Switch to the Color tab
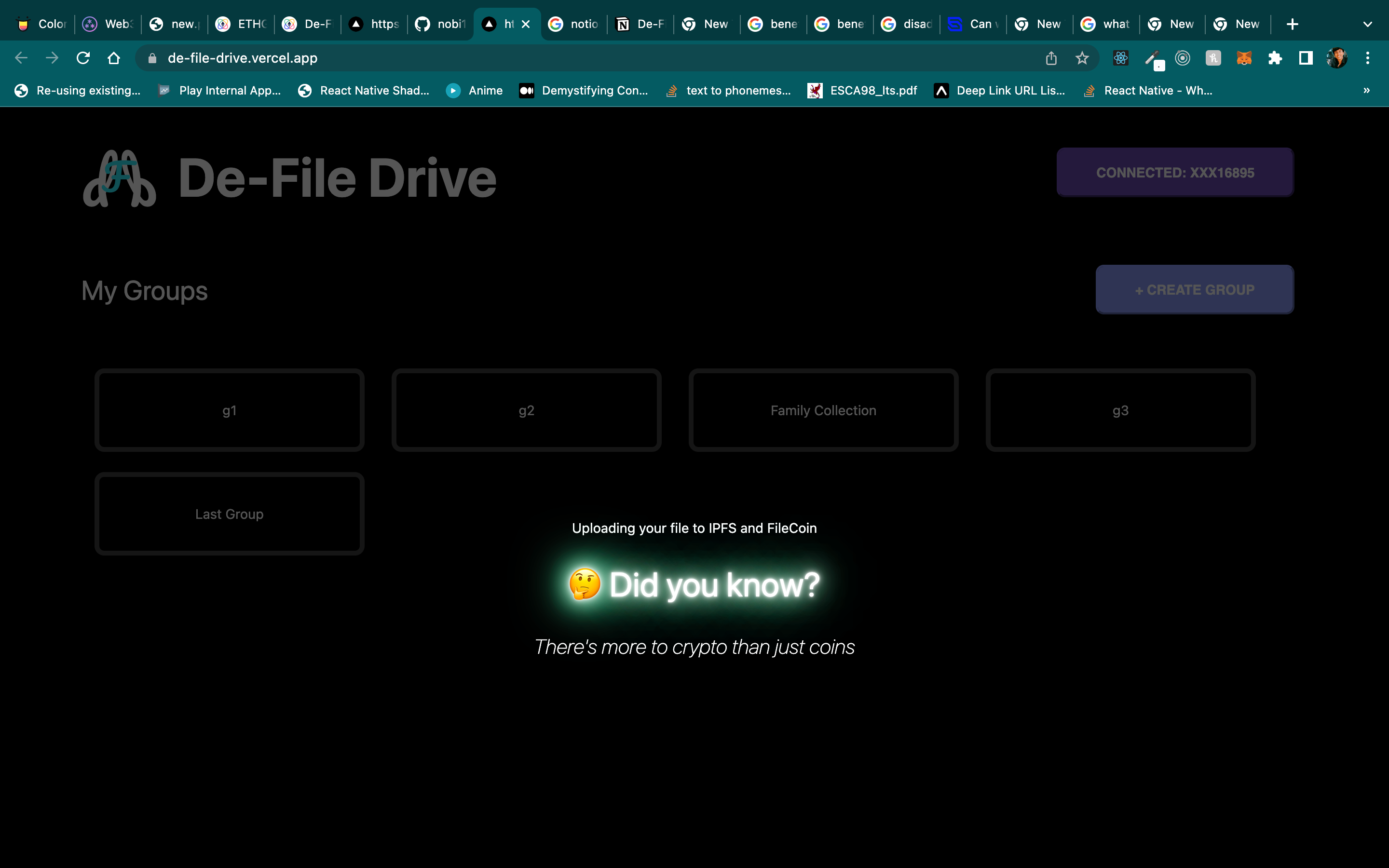Screen dimensions: 1389x868 tap(42, 24)
